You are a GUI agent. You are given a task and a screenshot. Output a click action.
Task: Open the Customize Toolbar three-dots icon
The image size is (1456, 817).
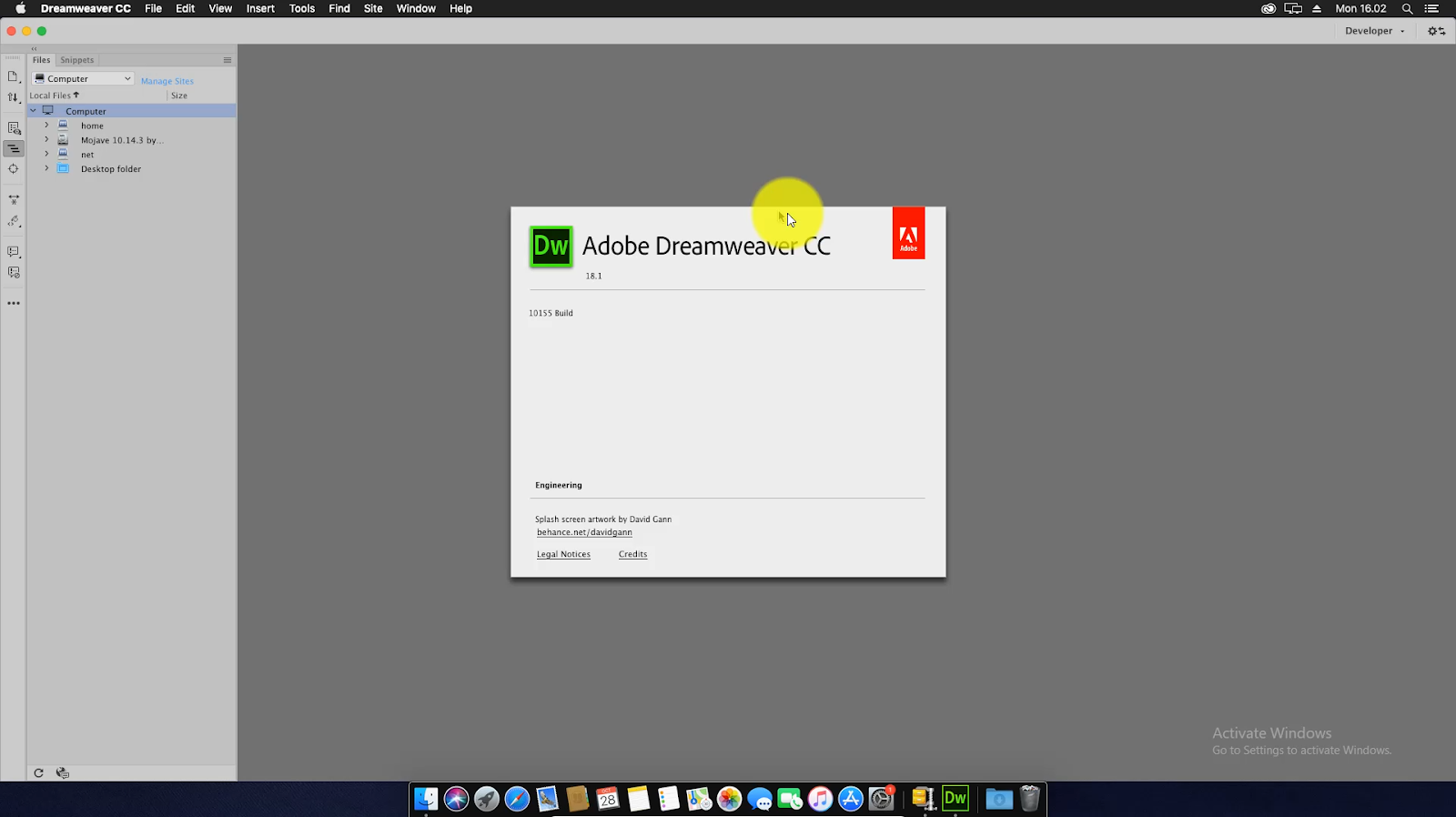(x=13, y=303)
